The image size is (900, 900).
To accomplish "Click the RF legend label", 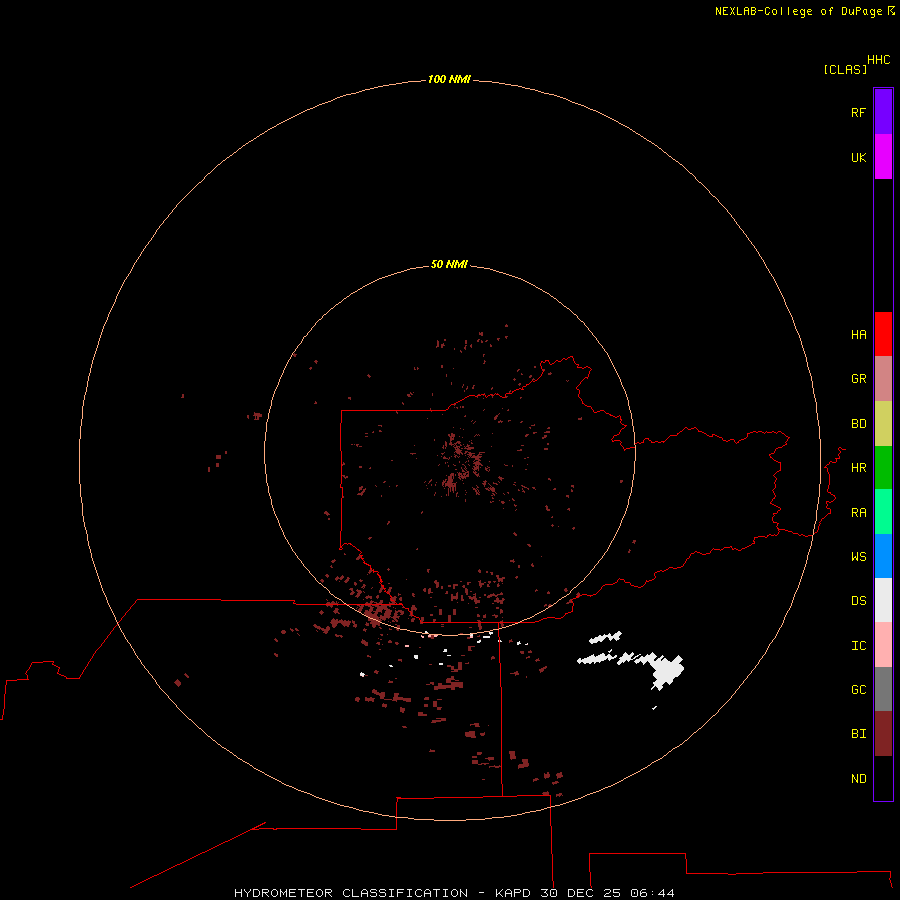I will (858, 112).
